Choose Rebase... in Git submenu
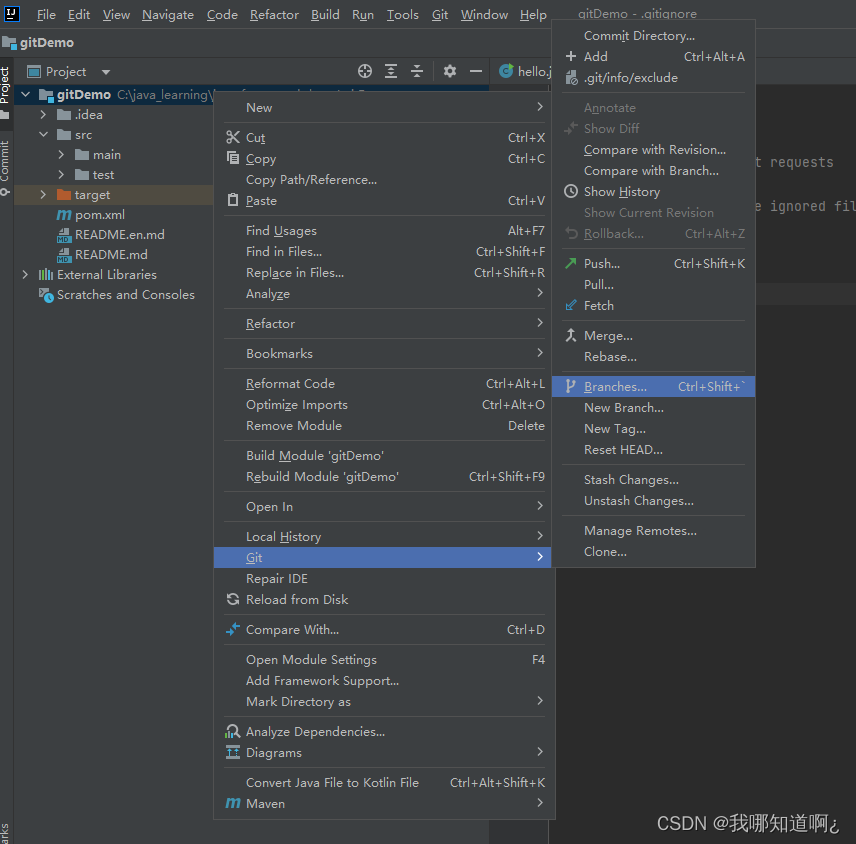 [x=653, y=356]
